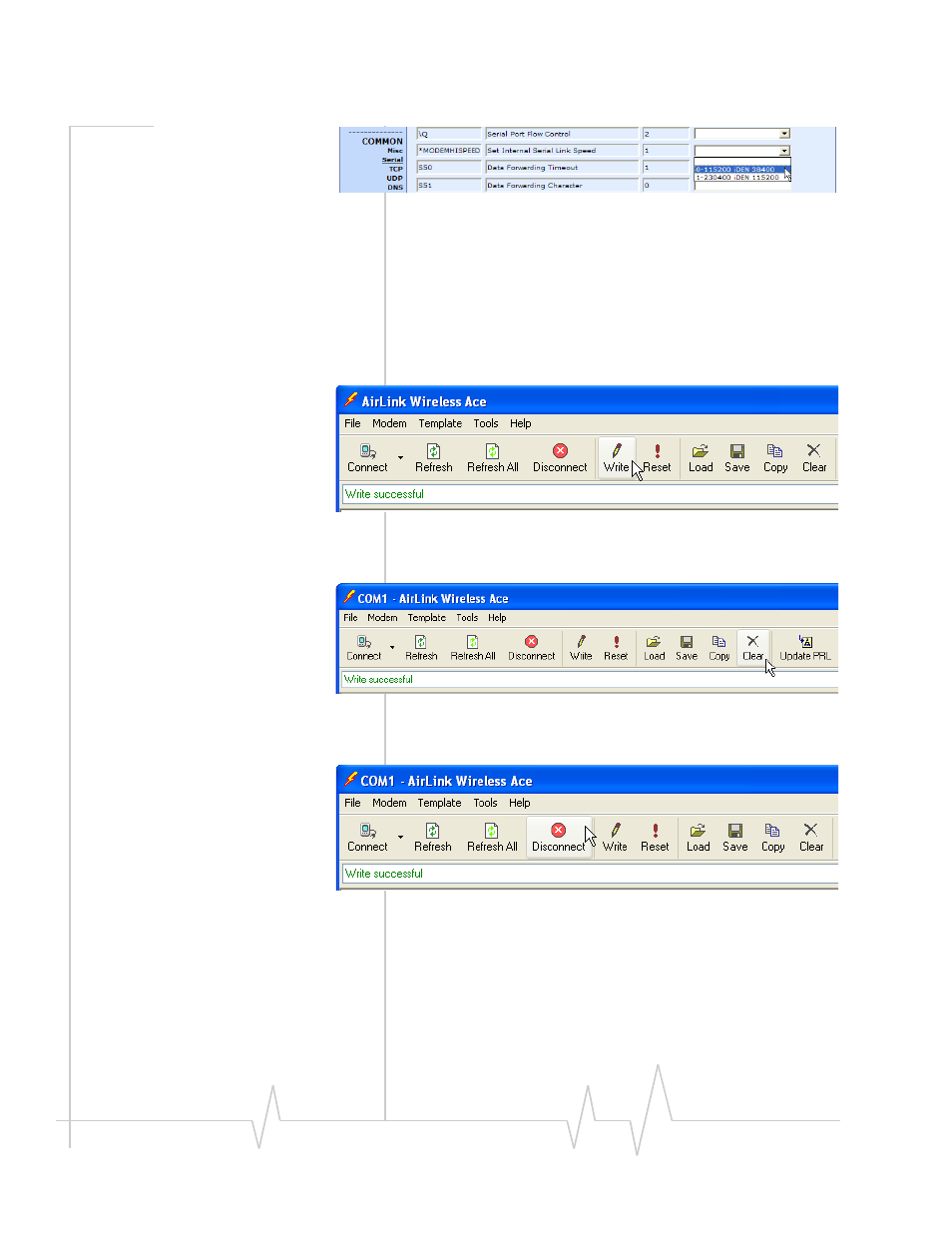Click Disconnect in COM1 window lacking Update PRL

tap(558, 838)
